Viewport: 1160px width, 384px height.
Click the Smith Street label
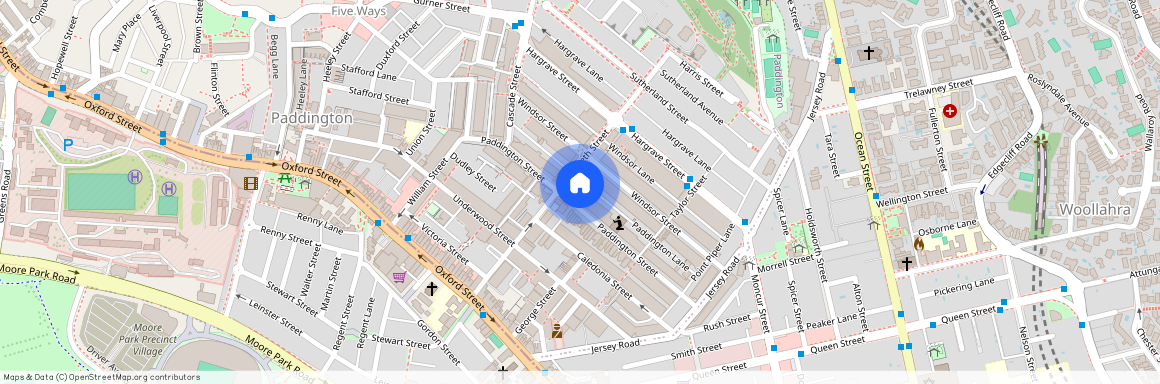[696, 351]
